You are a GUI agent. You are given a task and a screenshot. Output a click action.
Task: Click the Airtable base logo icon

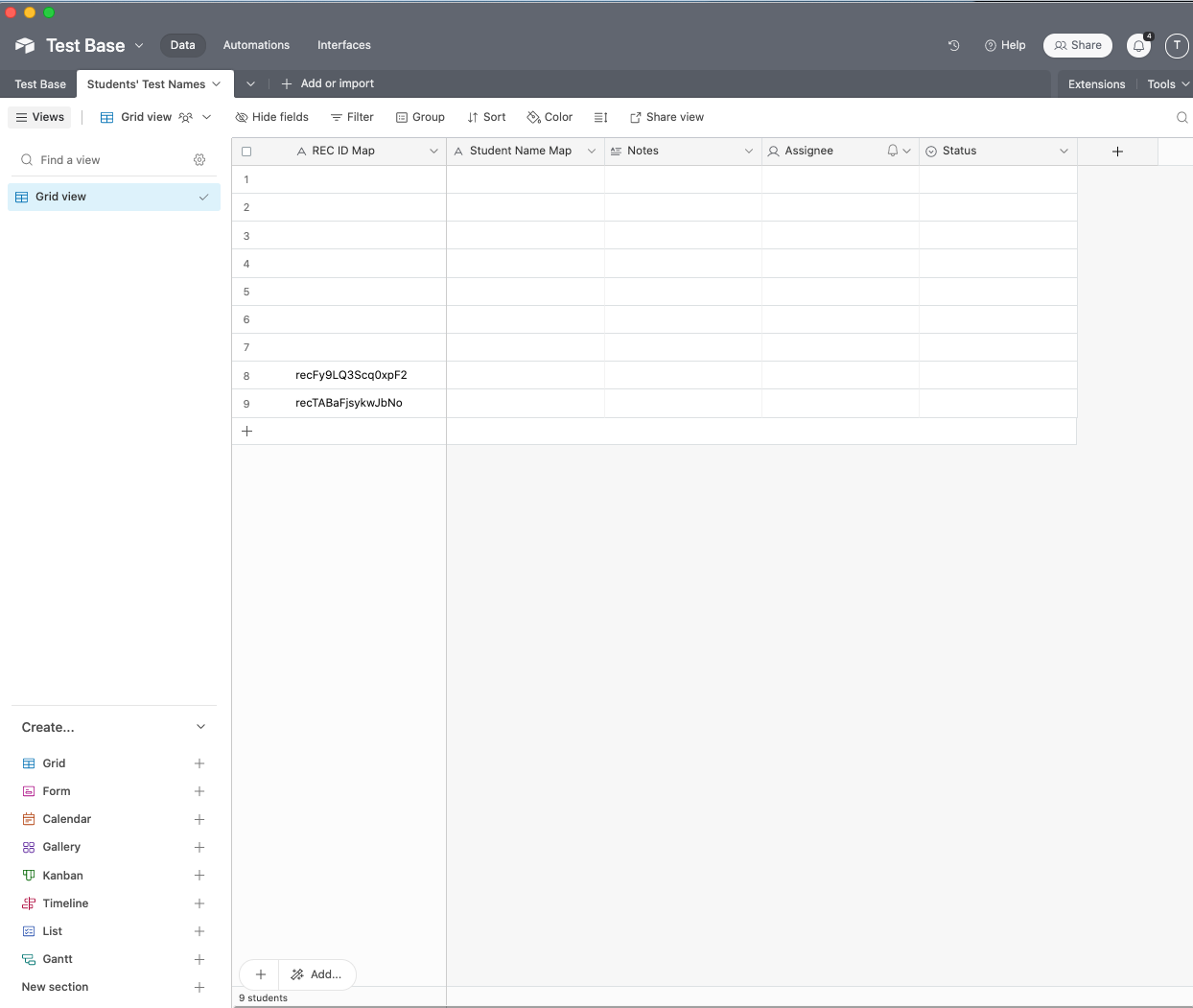coord(25,45)
